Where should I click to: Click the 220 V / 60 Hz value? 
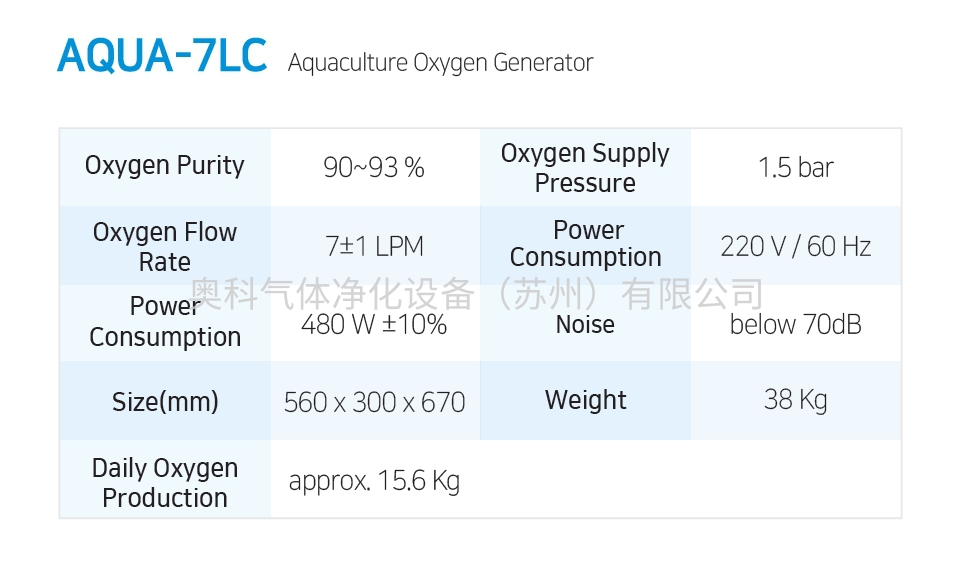click(x=796, y=246)
